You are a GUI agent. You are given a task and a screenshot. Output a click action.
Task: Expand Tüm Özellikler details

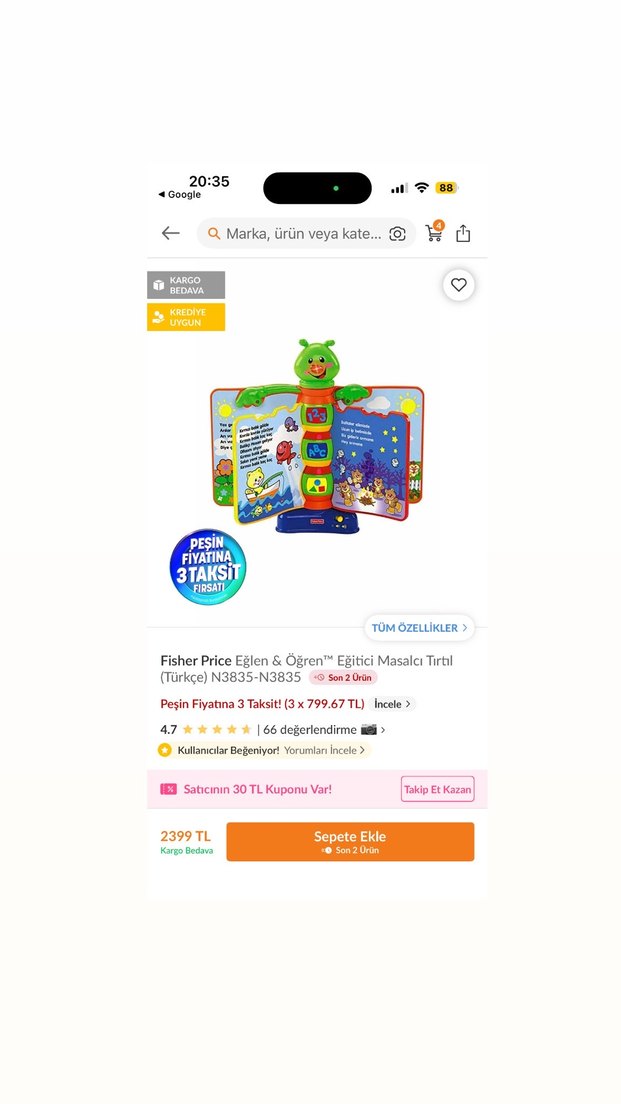point(419,627)
